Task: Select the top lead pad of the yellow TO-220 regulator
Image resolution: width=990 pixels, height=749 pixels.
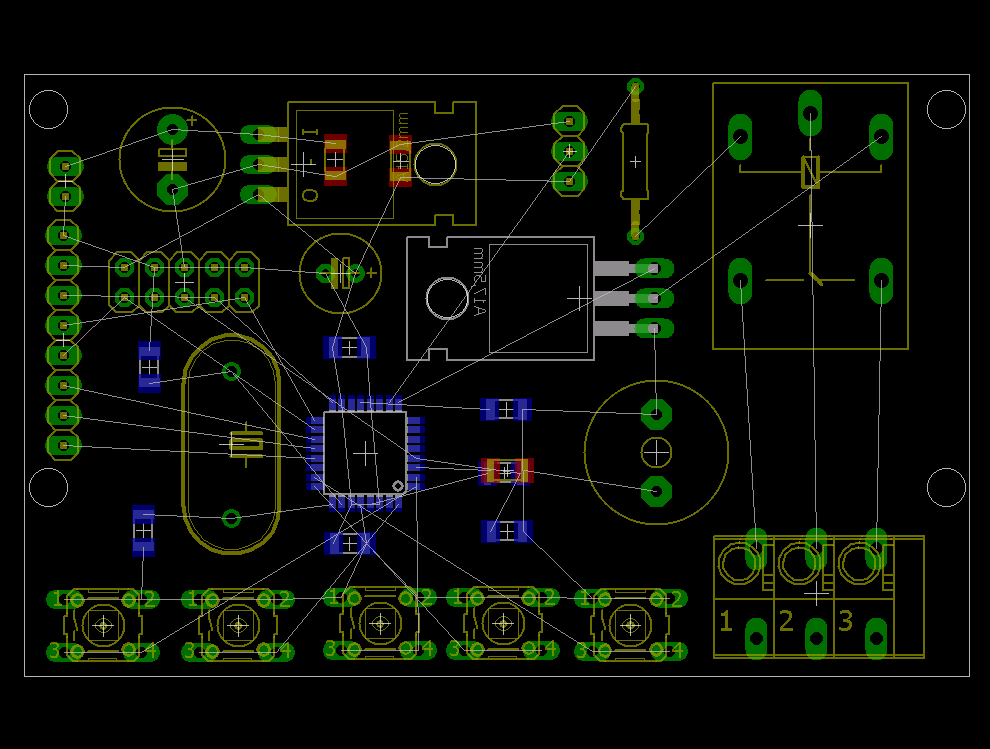Action: 259,135
